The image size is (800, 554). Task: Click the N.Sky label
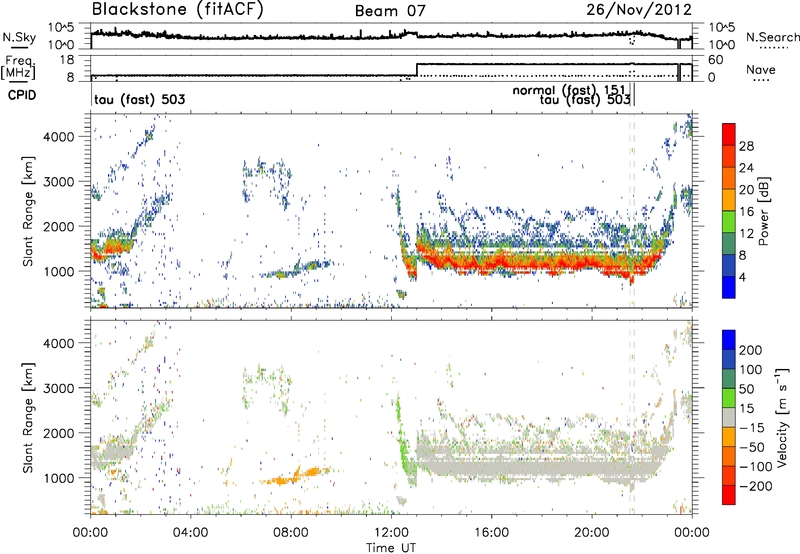click(x=19, y=37)
